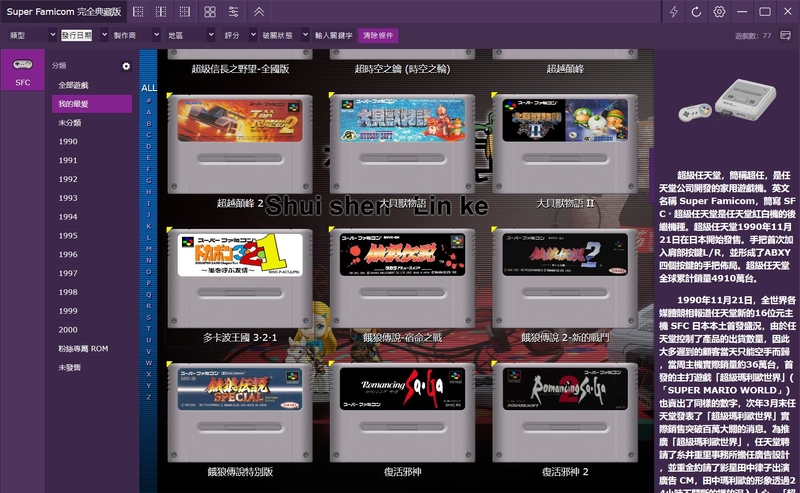800x493 pixels.
Task: Open the 復活邪神 cartridge
Action: pos(403,412)
